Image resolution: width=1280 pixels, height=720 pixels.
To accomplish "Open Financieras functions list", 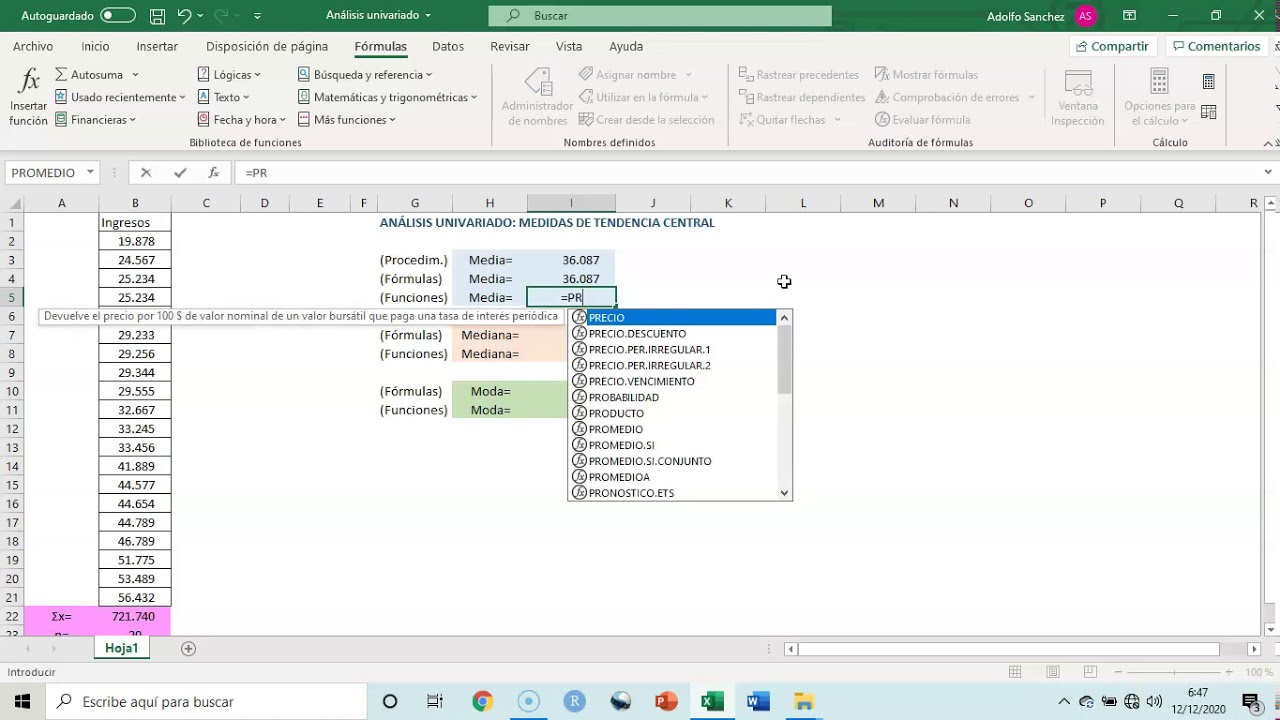I will (x=95, y=120).
